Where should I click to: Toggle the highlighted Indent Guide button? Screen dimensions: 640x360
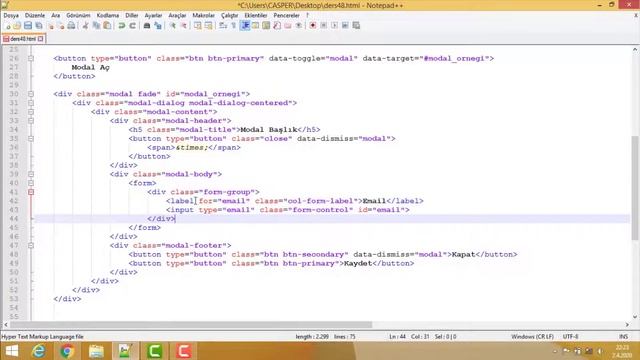tap(245, 26)
